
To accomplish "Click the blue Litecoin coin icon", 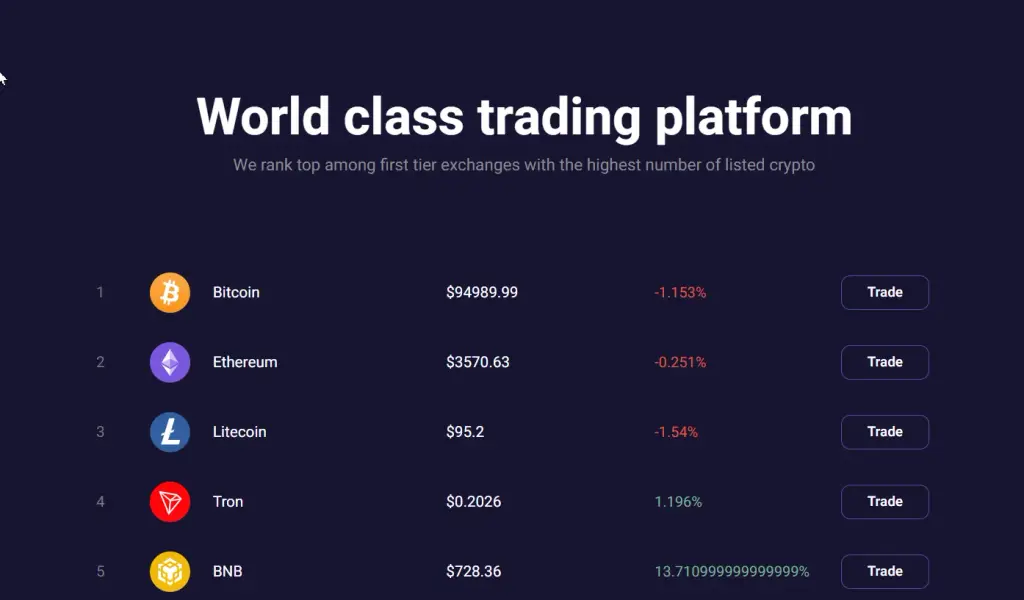I will 170,432.
